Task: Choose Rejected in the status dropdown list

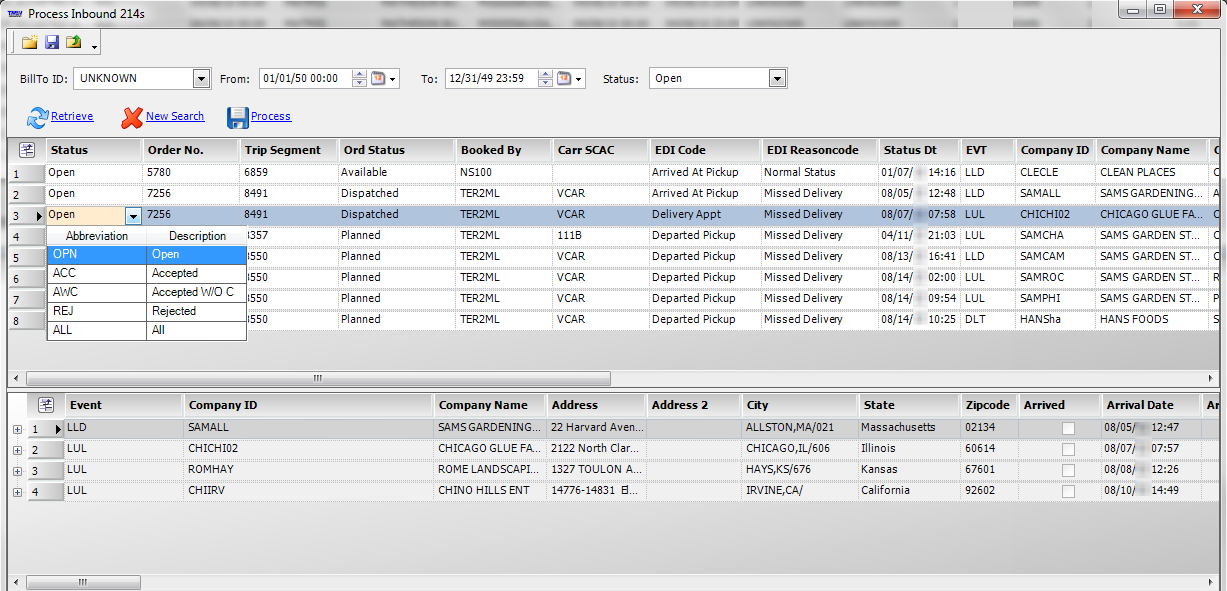Action: point(174,311)
